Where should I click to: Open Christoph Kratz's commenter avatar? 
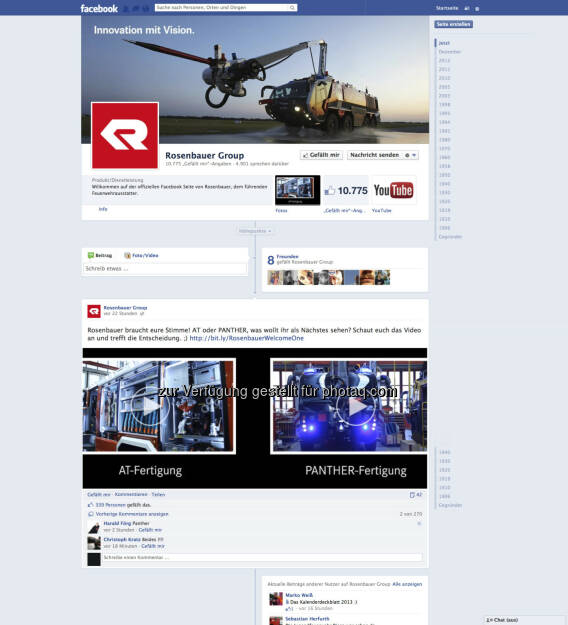(94, 543)
